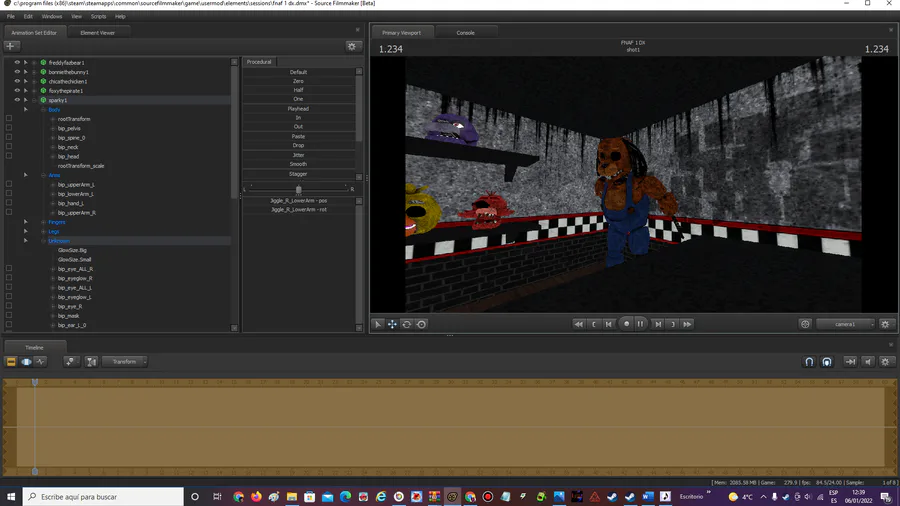Screen dimensions: 900x506
Task: Hide the bonniethebunny1 animation set
Action: [x=17, y=72]
